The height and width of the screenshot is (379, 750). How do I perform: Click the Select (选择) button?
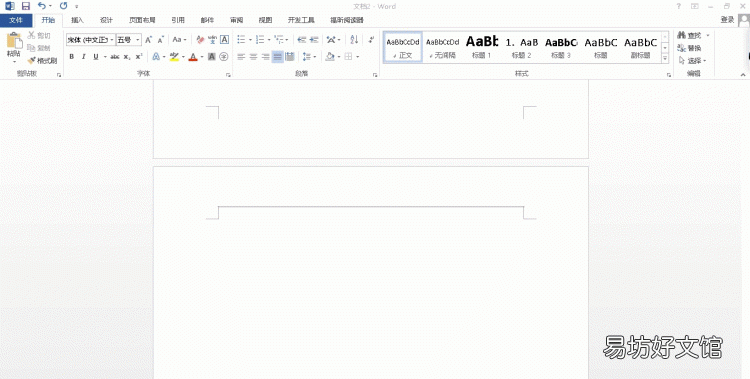click(x=692, y=61)
